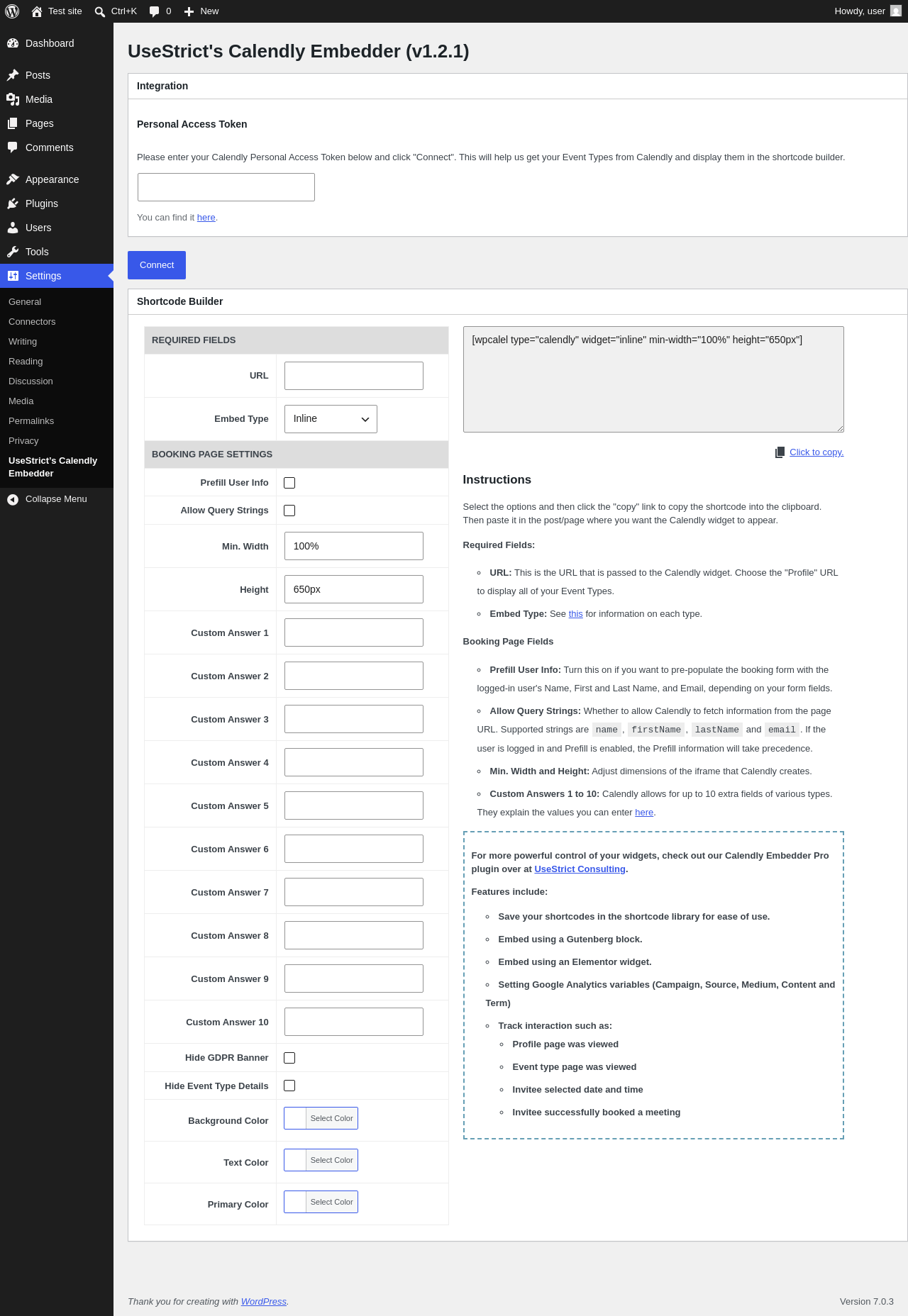Click the Comments bubble icon in sidebar

[x=13, y=147]
